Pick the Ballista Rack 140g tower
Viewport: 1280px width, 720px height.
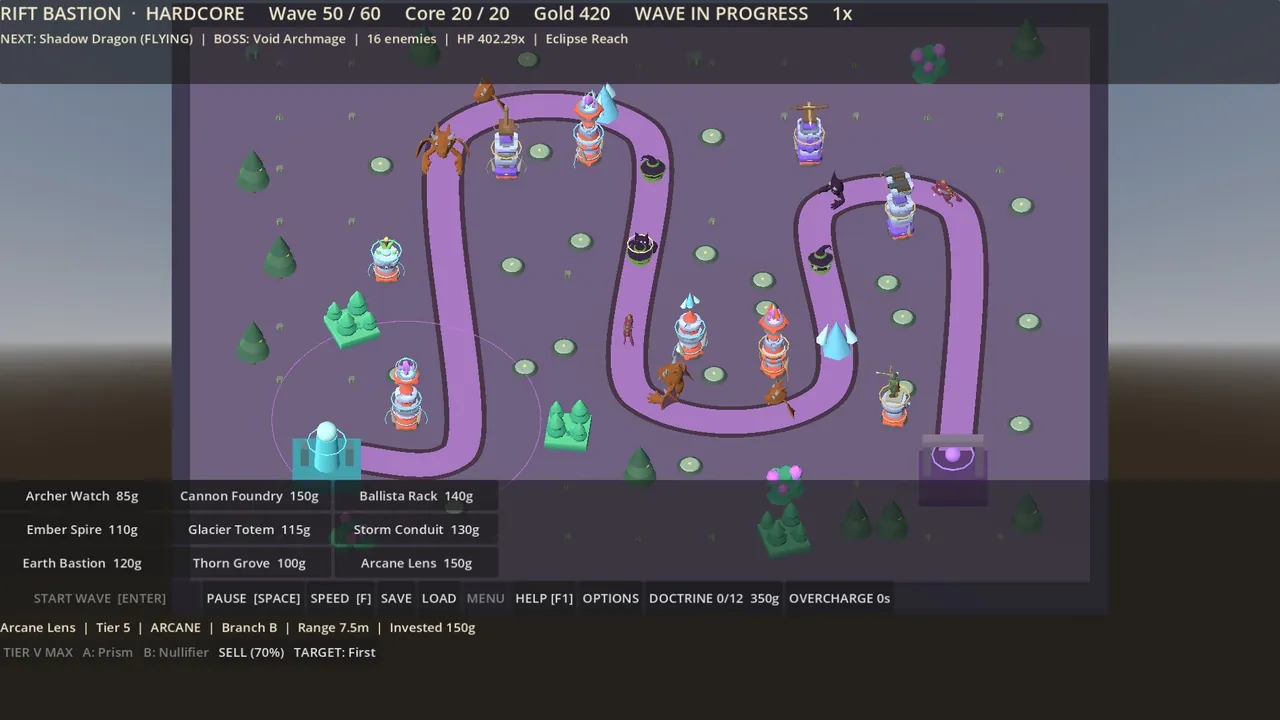[x=416, y=496]
